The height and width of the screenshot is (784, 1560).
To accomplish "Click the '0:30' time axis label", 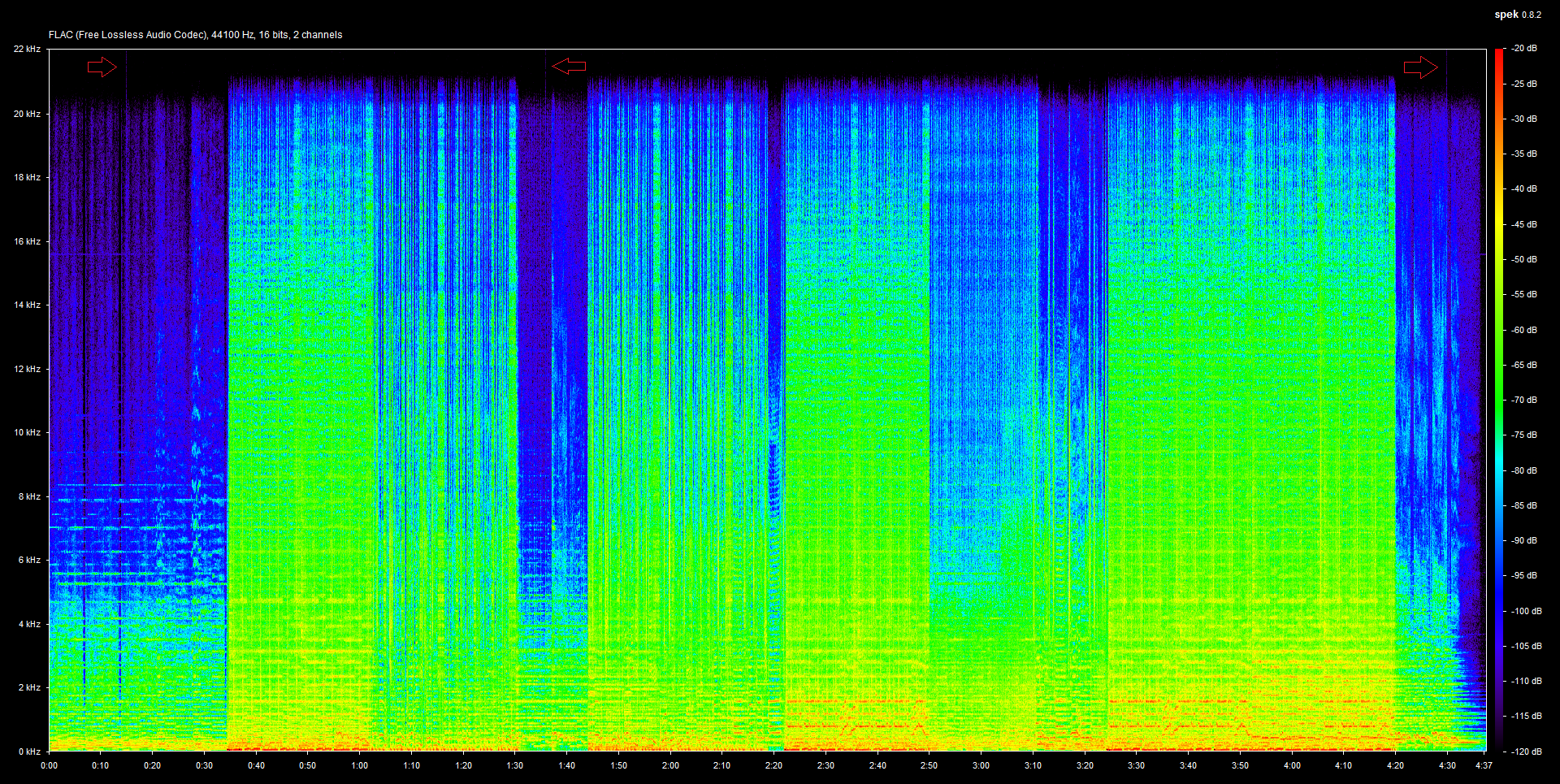I will click(204, 765).
